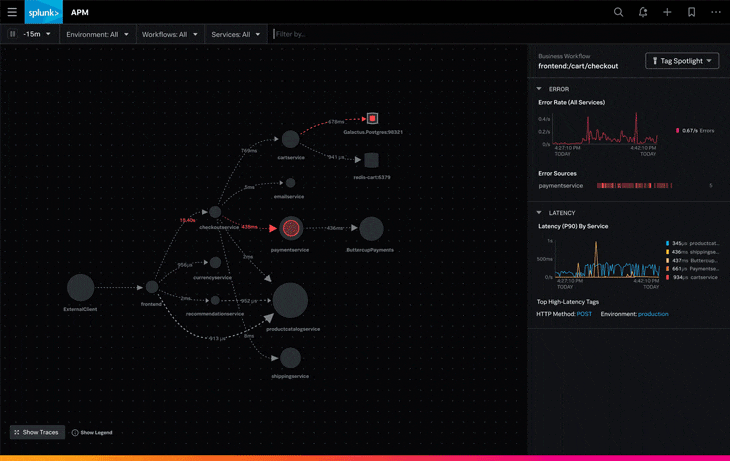Open the Tag Spotlight dropdown
Image resolution: width=730 pixels, height=461 pixels.
(x=682, y=61)
